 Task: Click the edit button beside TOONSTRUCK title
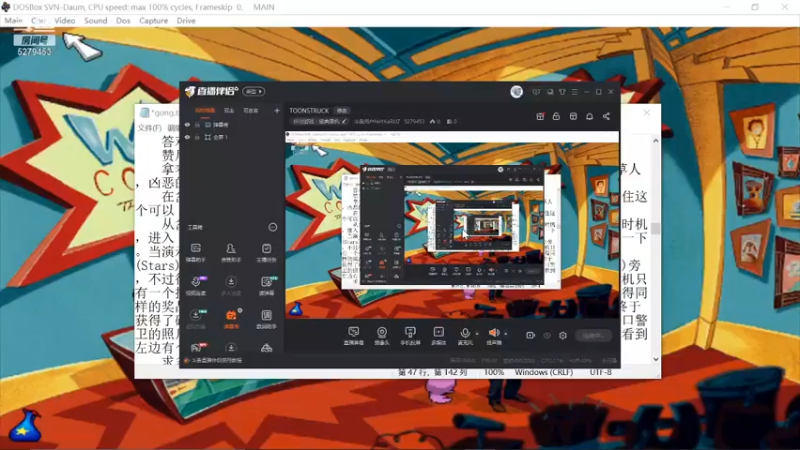tap(341, 111)
